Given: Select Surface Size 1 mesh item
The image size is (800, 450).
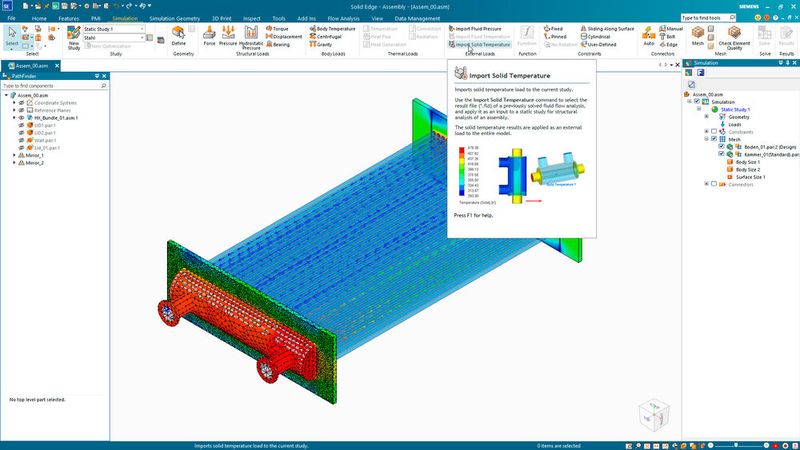Looking at the screenshot, I should (750, 177).
